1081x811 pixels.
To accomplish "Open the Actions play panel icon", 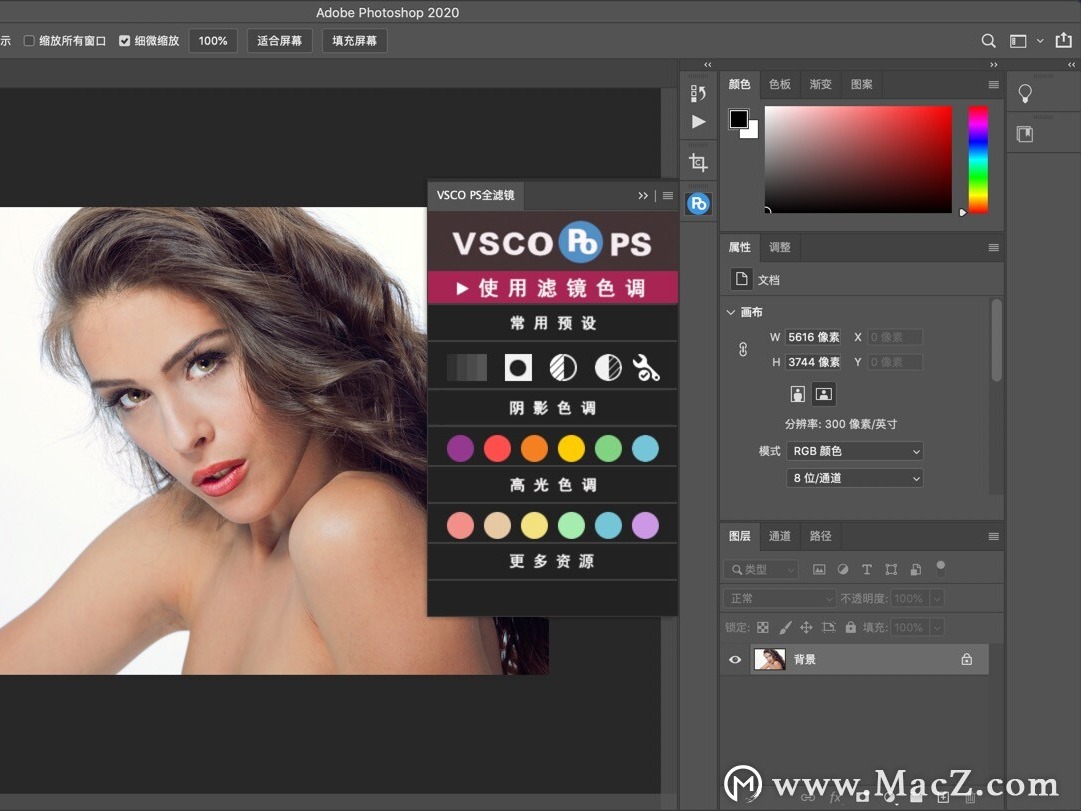I will click(698, 122).
